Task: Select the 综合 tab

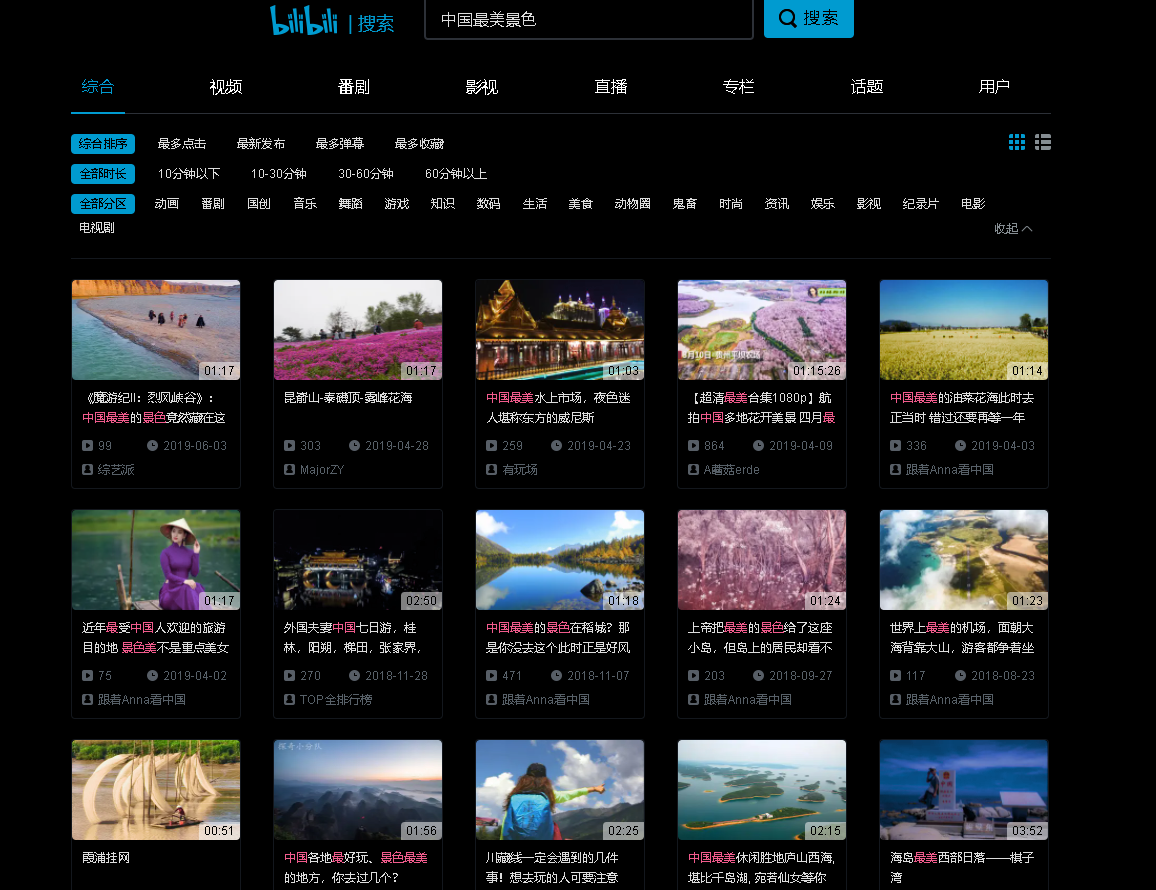Action: 97,87
